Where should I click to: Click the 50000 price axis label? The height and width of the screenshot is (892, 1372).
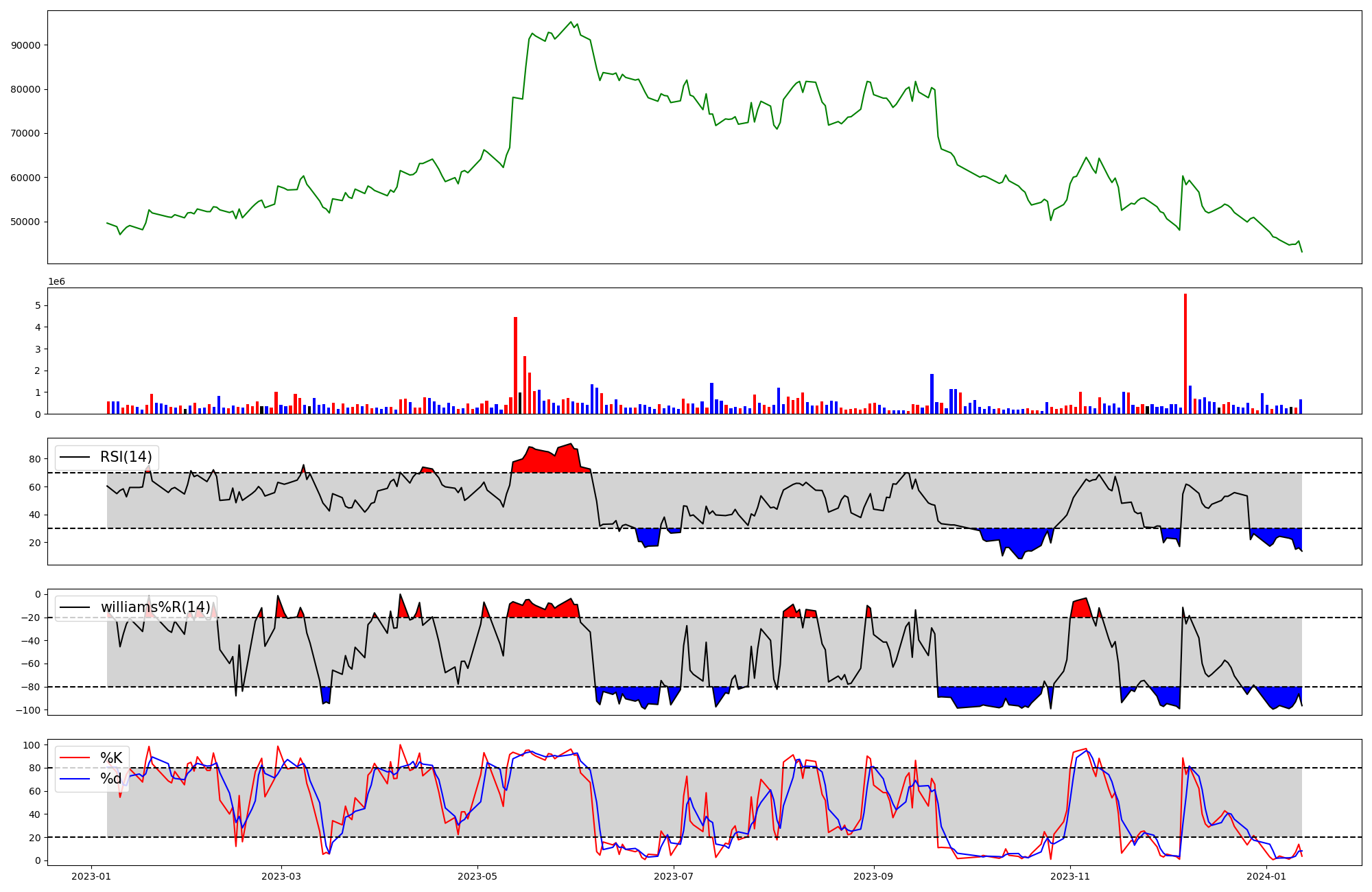click(26, 222)
